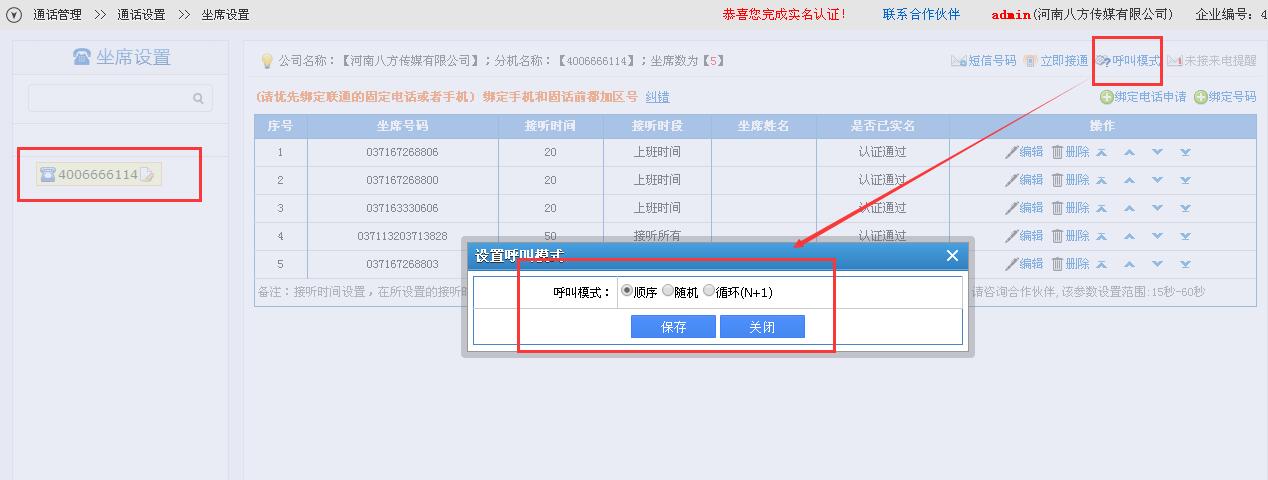This screenshot has height=480, width=1268.
Task: Click 绑定电话申请 green plus icon
Action: [1106, 97]
